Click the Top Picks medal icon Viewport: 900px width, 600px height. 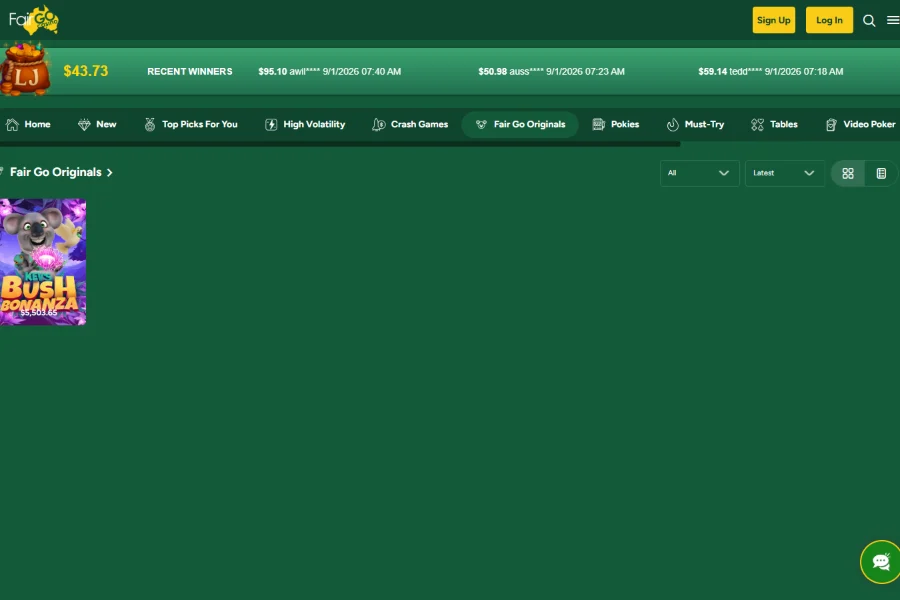click(x=150, y=125)
